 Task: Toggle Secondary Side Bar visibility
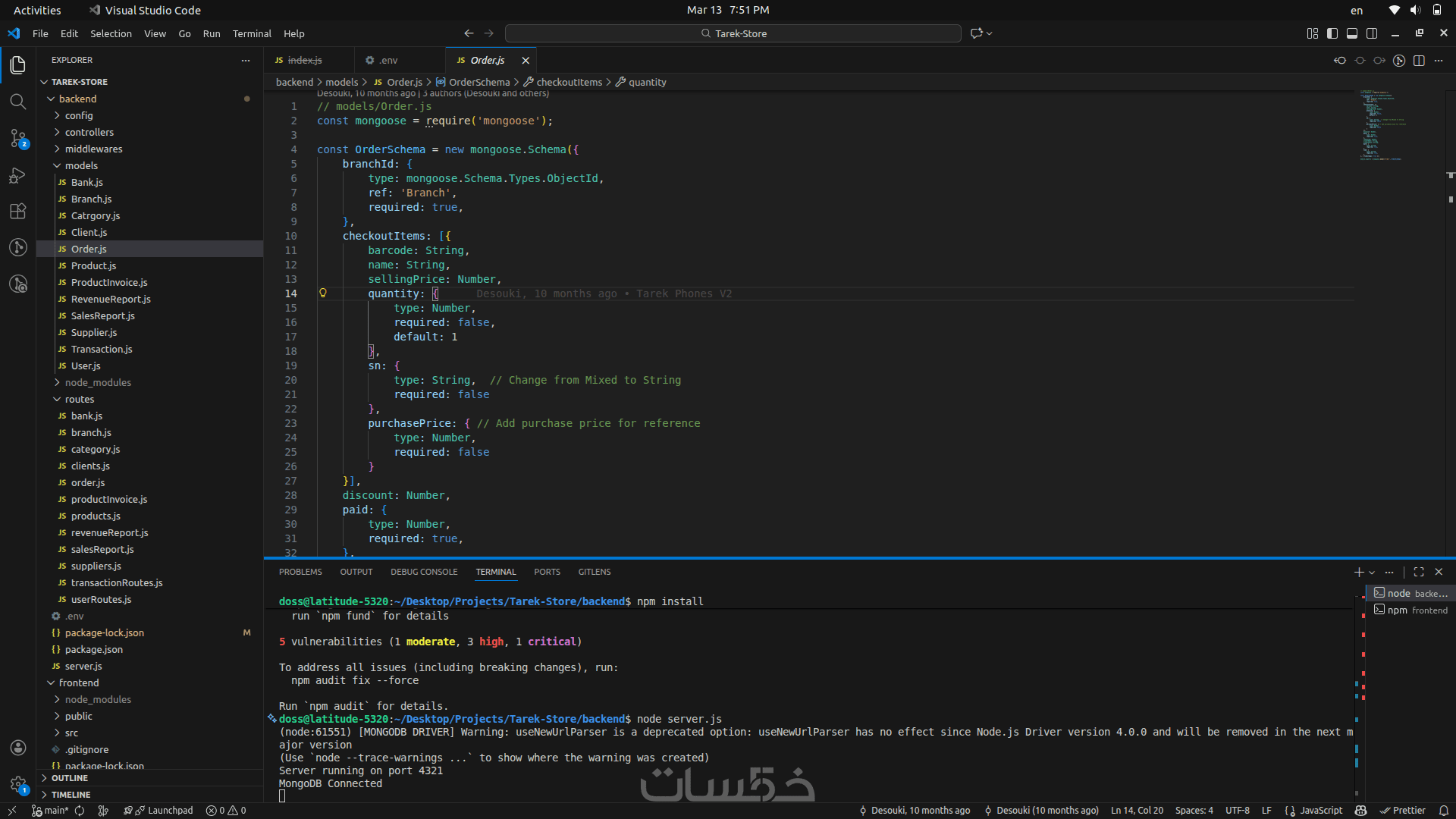click(1372, 33)
